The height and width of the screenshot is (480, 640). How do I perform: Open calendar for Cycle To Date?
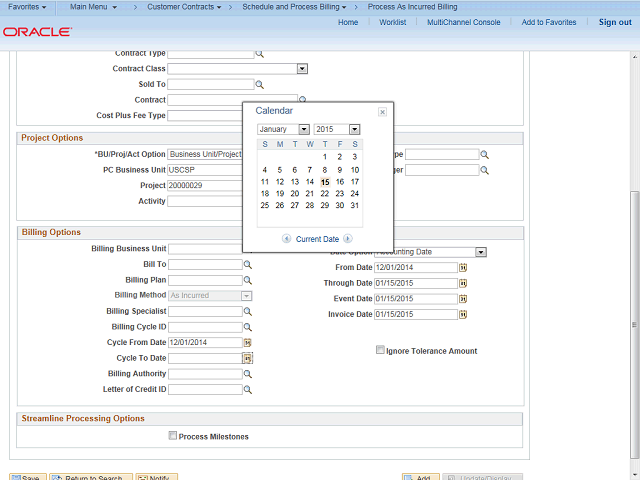248,358
